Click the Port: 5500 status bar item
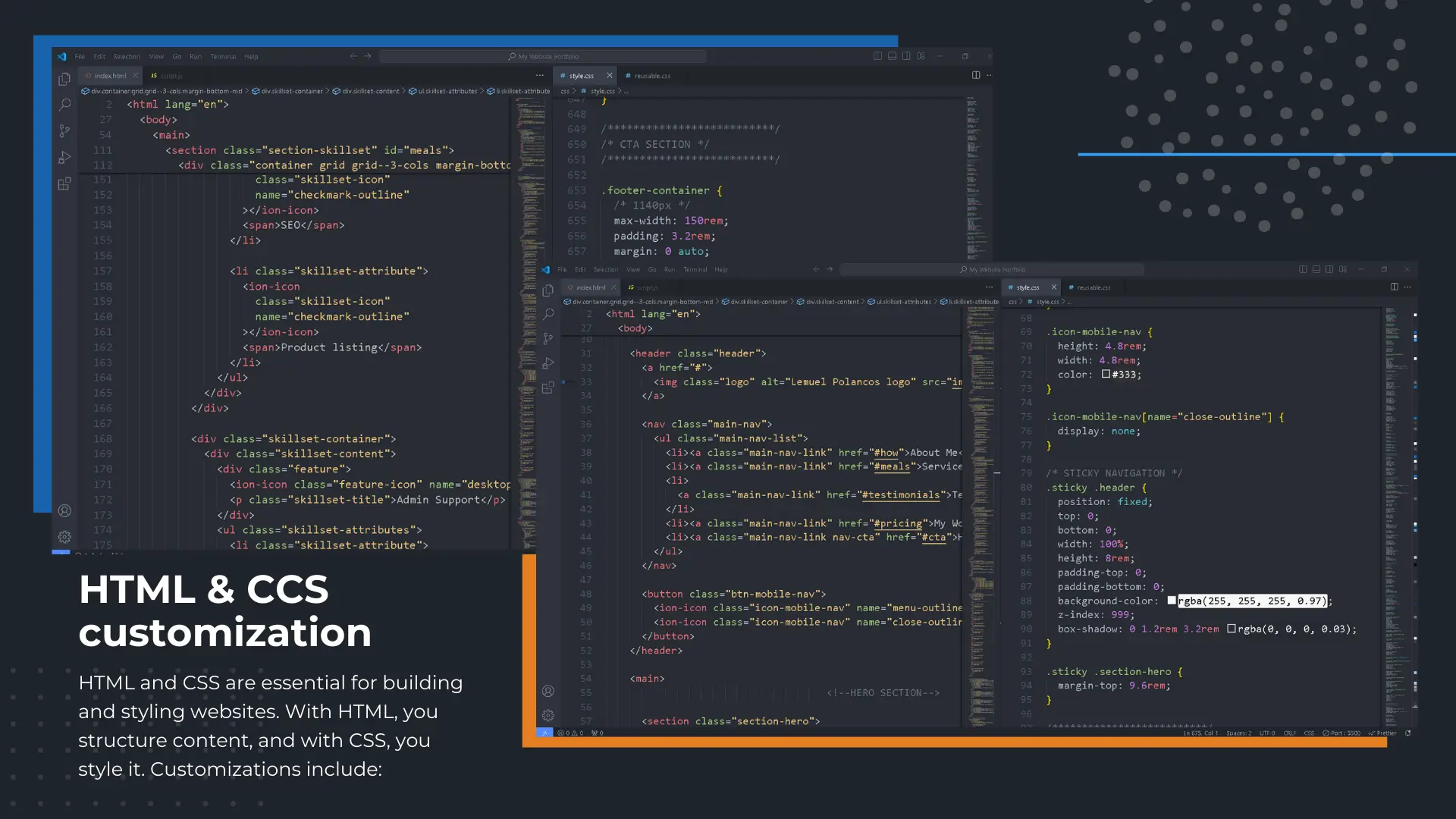The height and width of the screenshot is (819, 1456). (1341, 733)
